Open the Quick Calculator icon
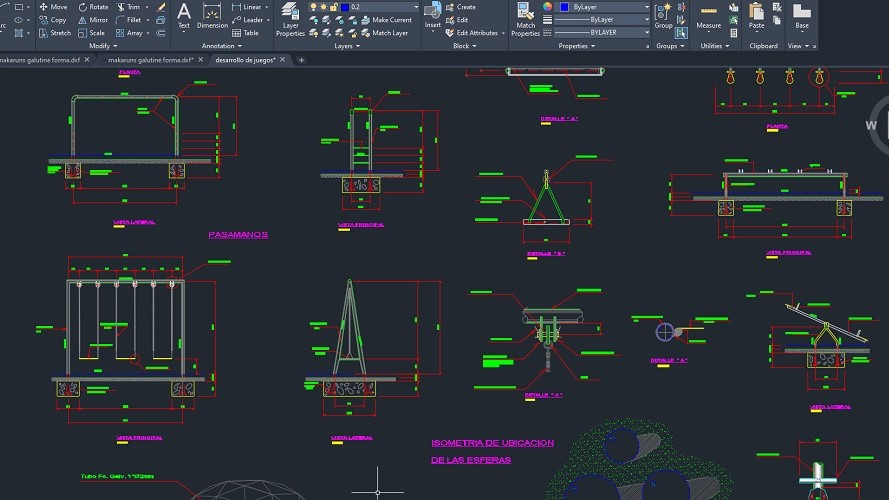This screenshot has width=889, height=500. (x=734, y=33)
